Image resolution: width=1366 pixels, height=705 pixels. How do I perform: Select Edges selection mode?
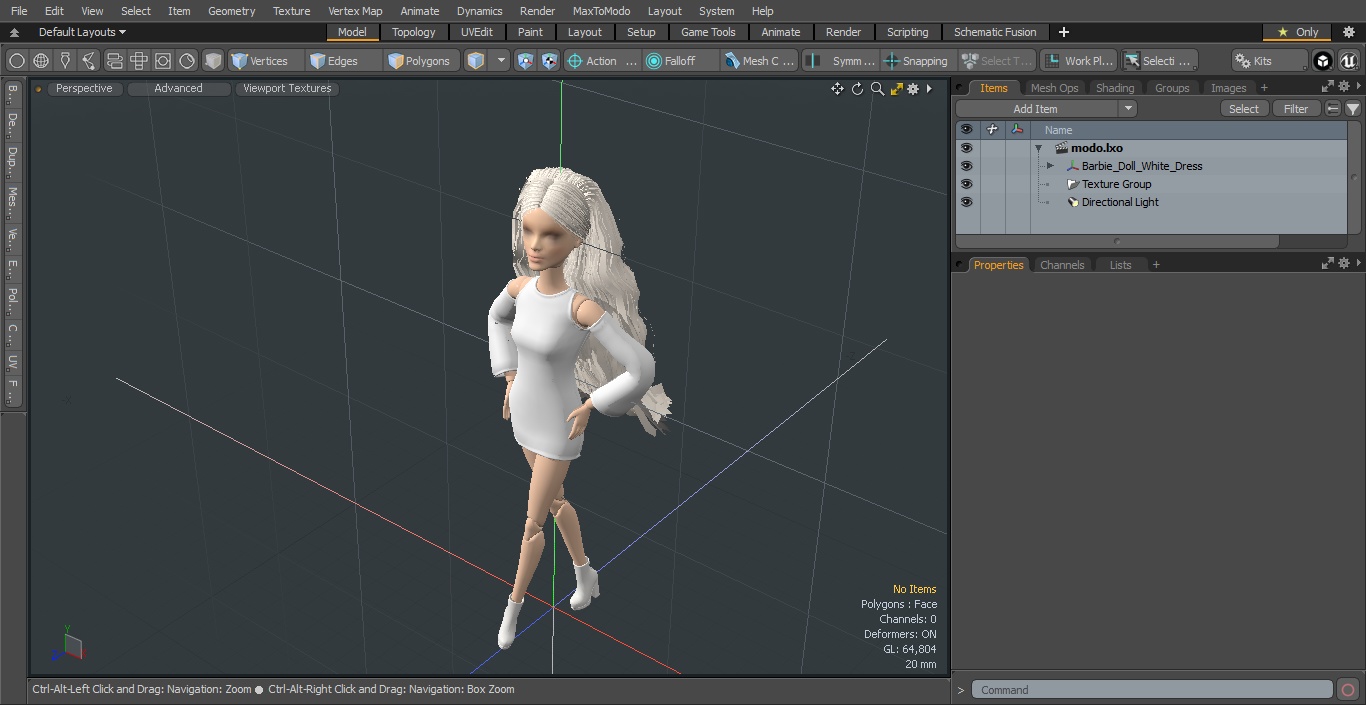343,61
